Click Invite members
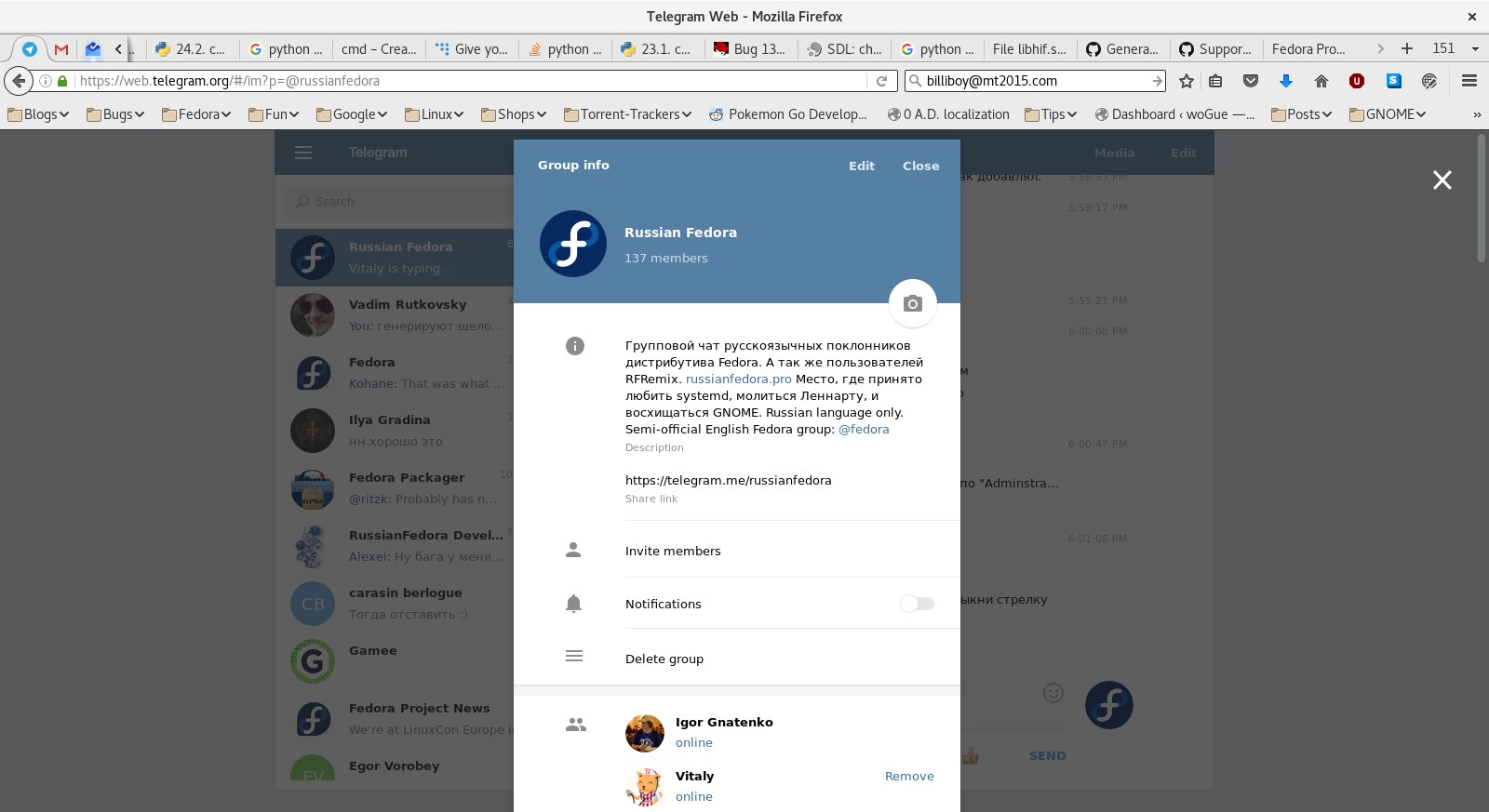This screenshot has height=812, width=1489. (673, 551)
